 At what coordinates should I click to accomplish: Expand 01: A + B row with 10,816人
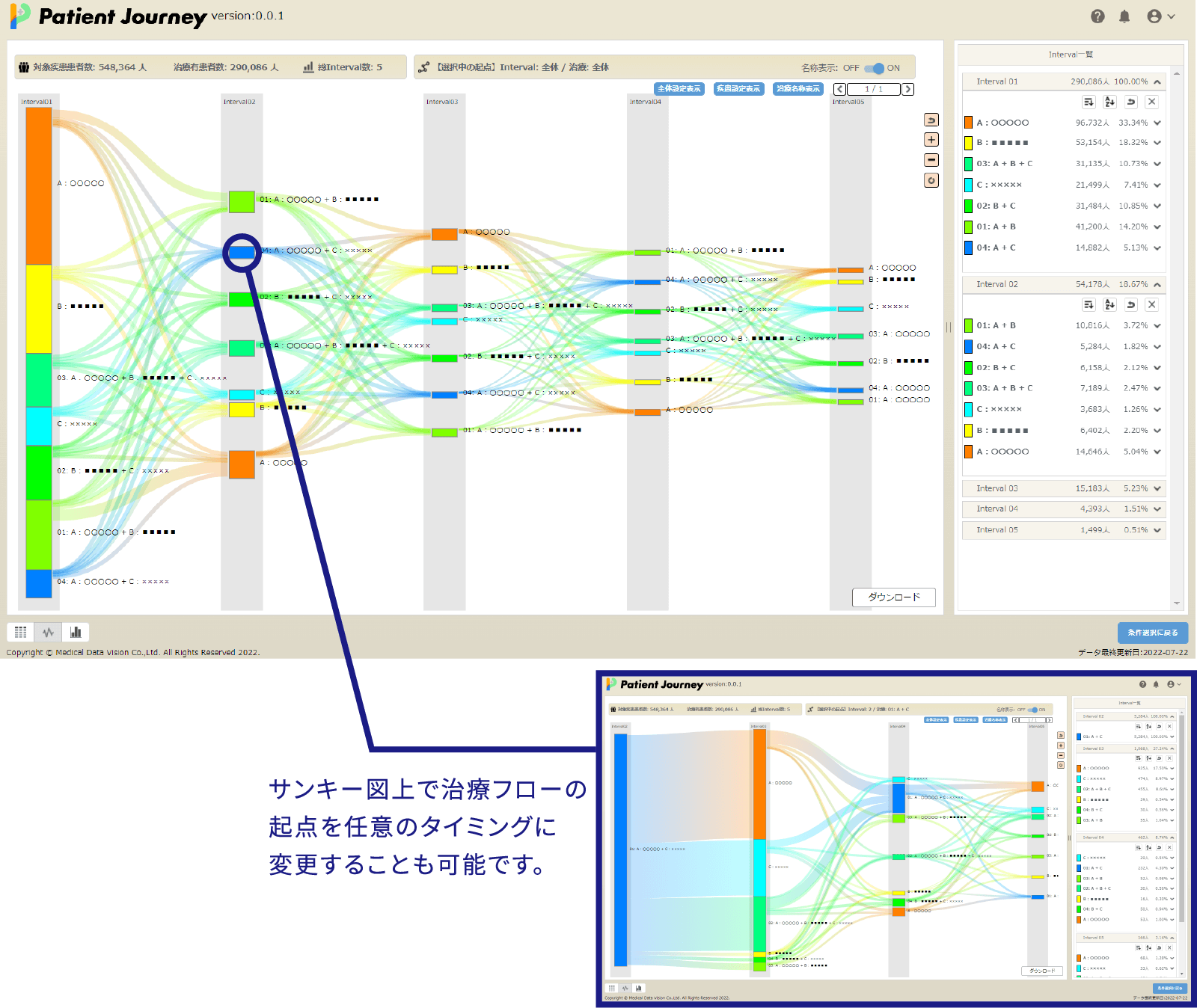1157,325
